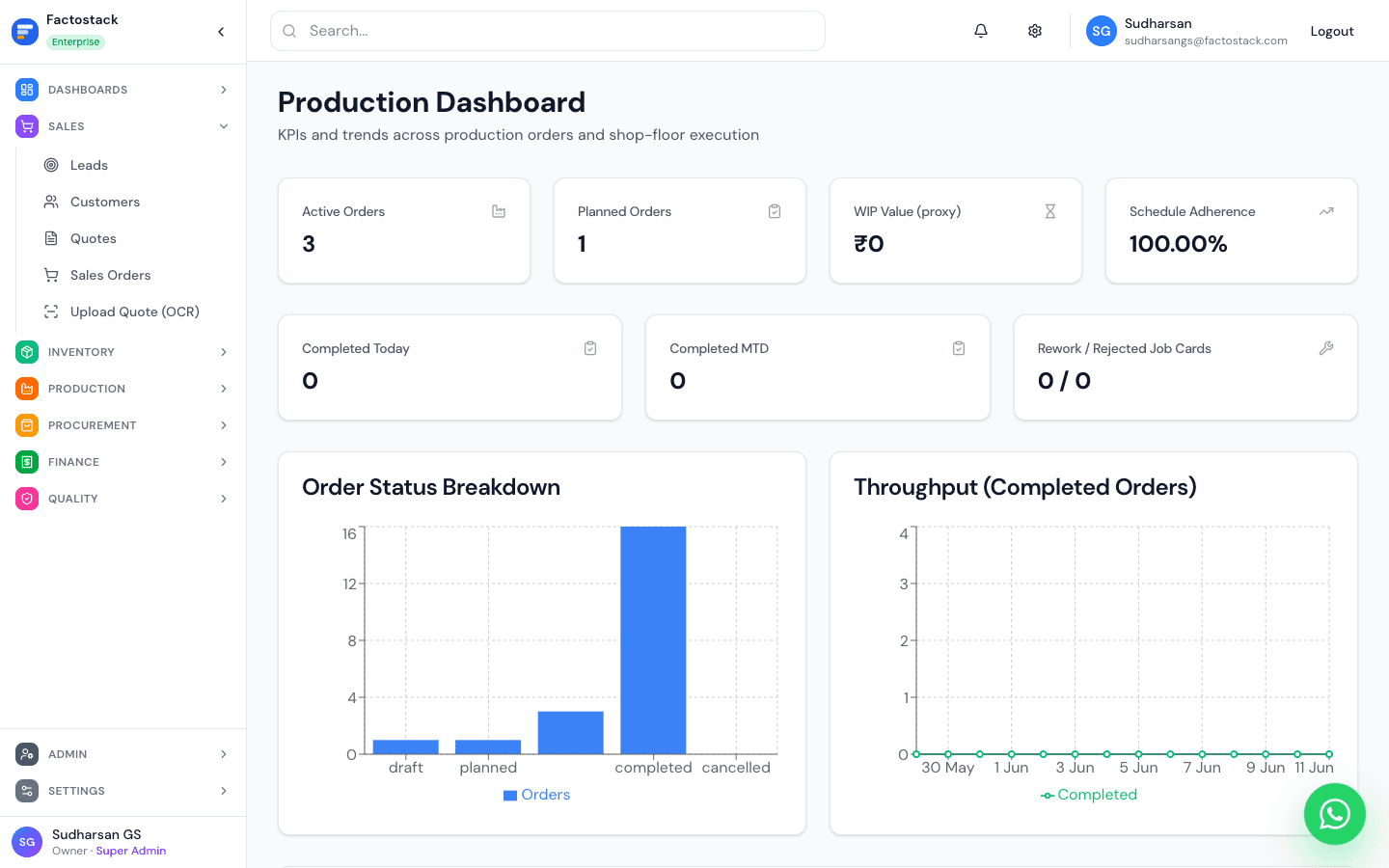Go to Quotes in the sidebar
Screen dimensions: 1389x868
click(x=134, y=238)
